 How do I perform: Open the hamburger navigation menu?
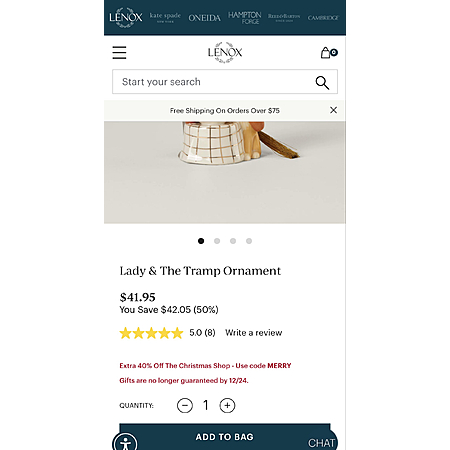tap(119, 53)
